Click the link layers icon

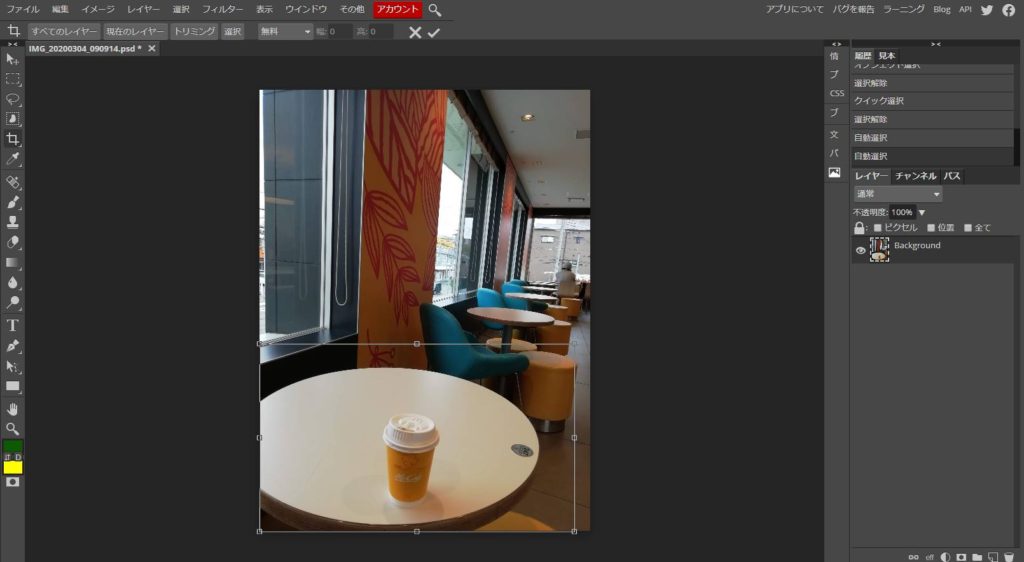coord(913,557)
